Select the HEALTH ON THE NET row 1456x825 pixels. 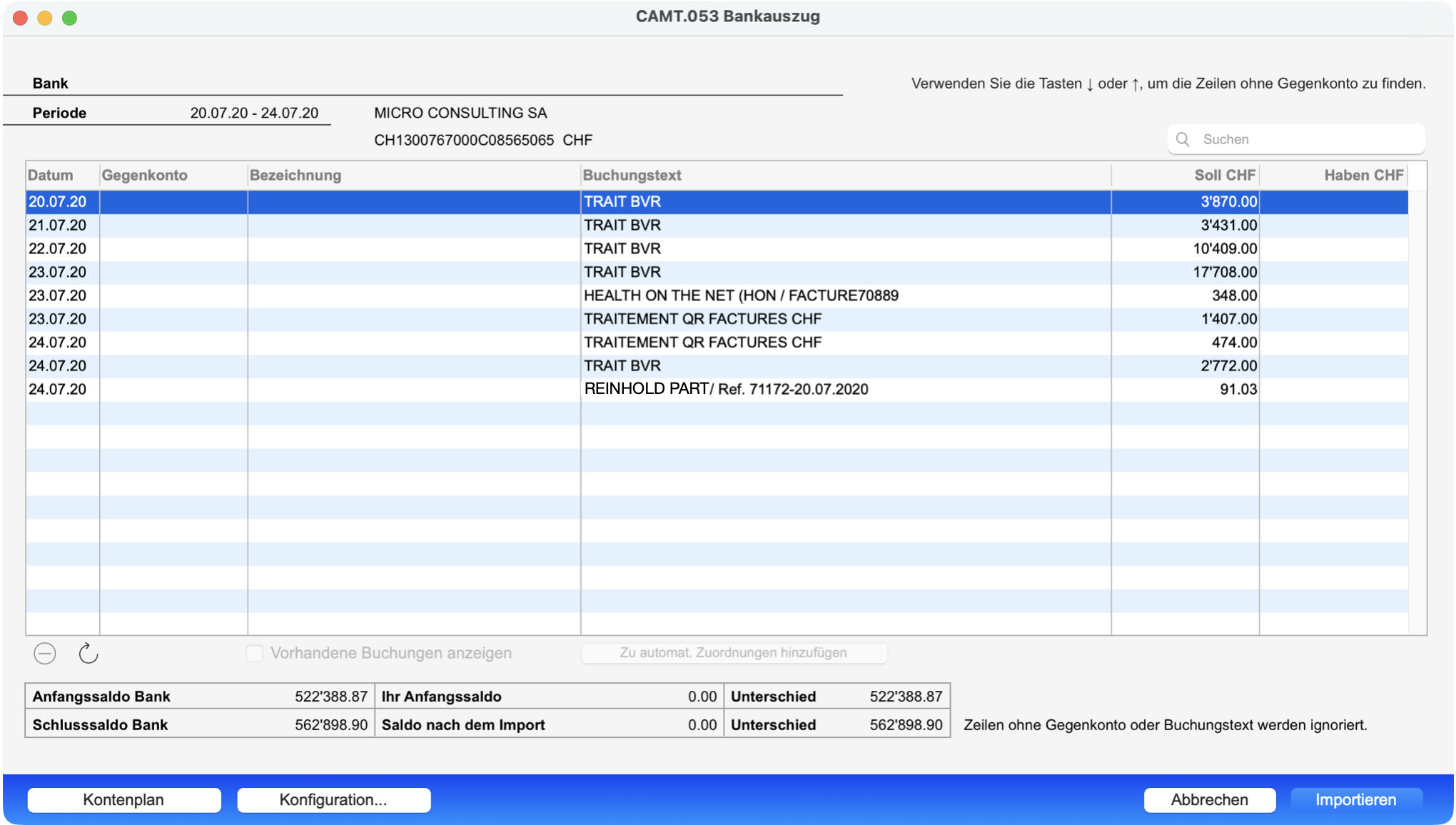(x=740, y=295)
